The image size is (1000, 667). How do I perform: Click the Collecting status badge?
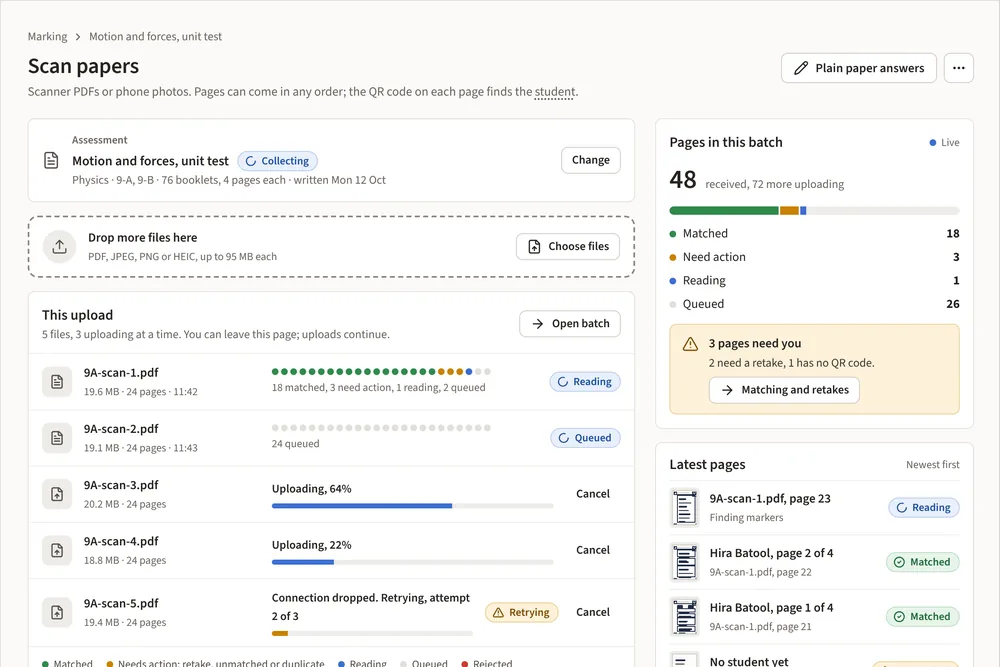point(277,161)
